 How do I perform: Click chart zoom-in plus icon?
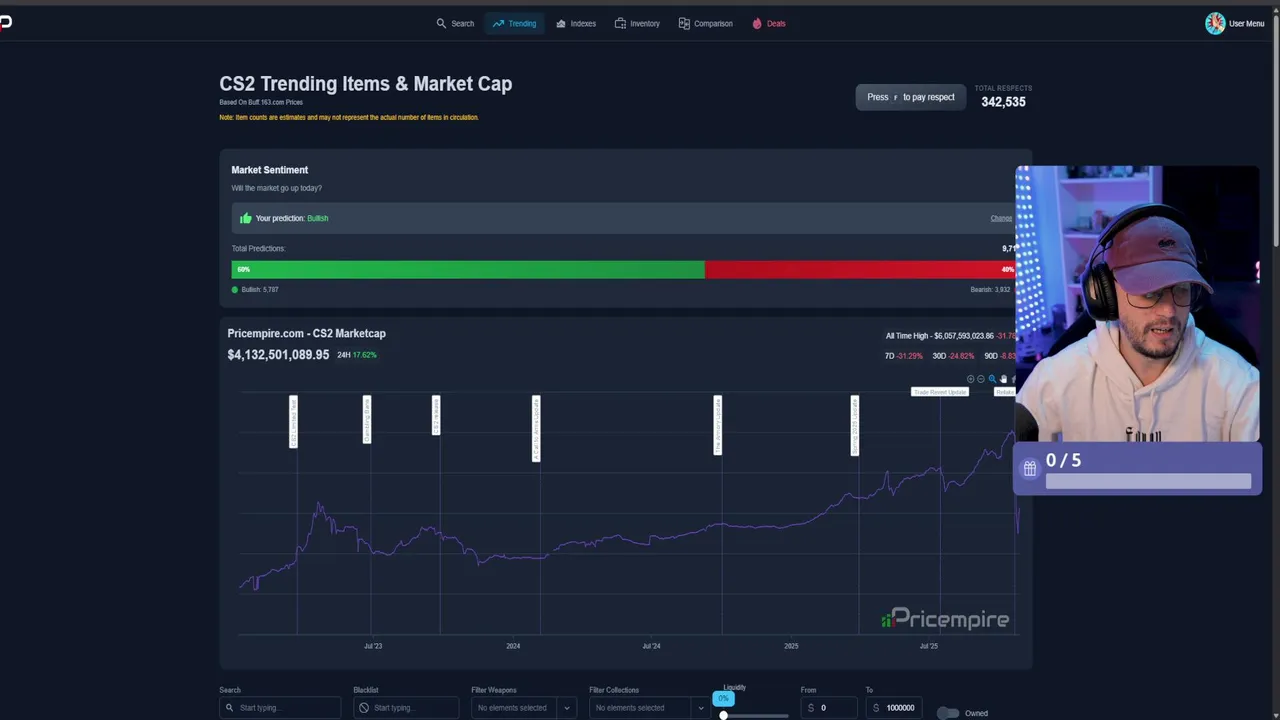point(970,379)
